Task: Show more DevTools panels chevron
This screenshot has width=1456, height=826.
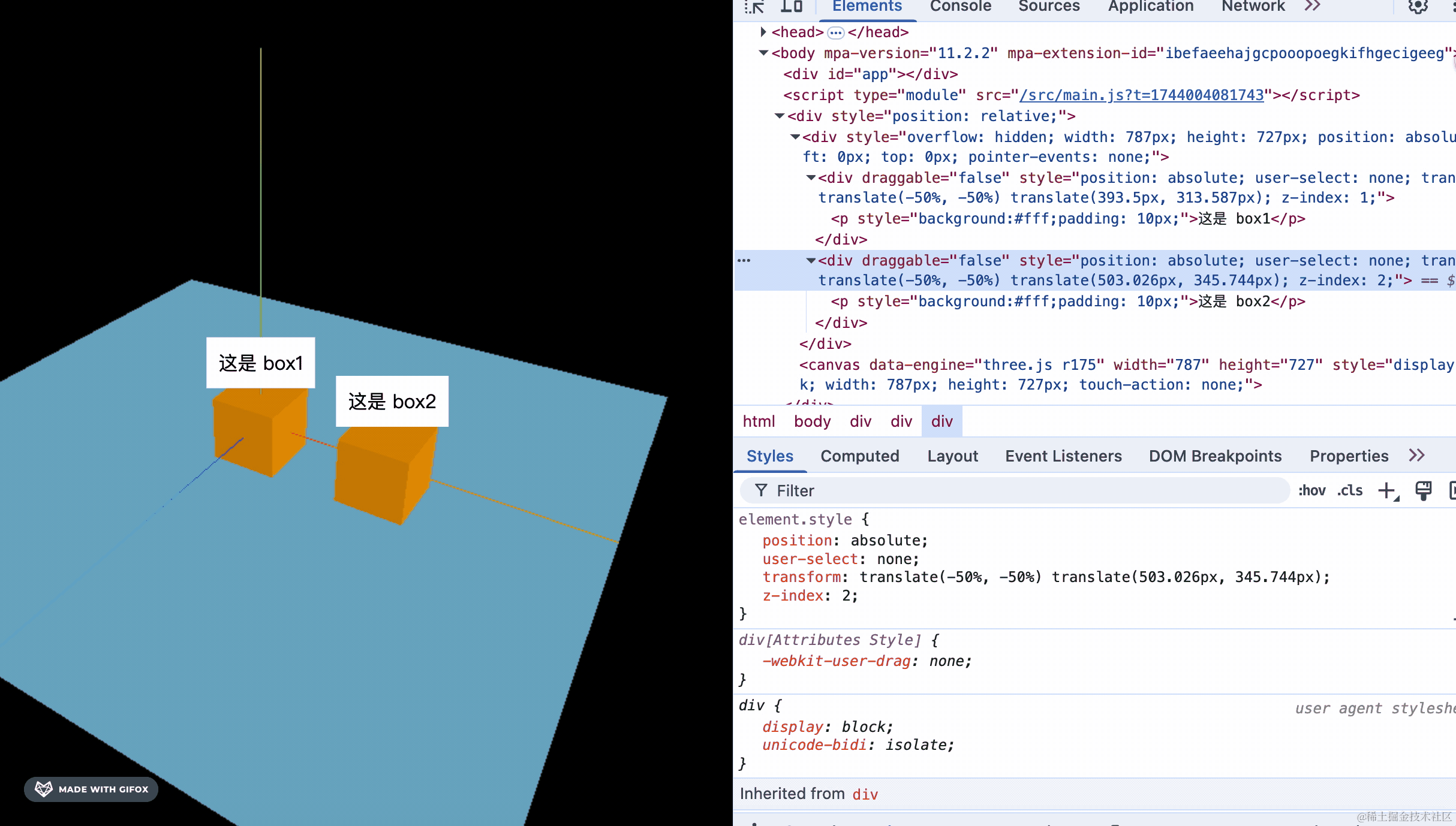Action: (x=1312, y=7)
